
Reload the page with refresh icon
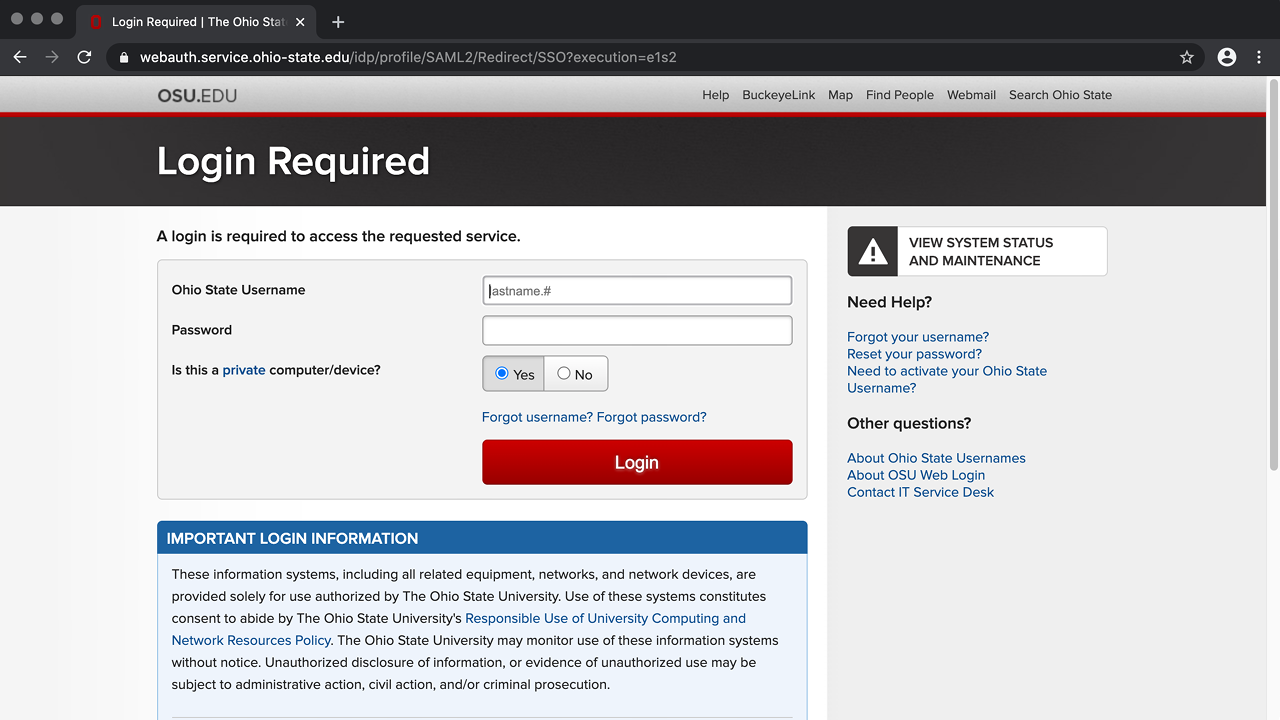click(x=84, y=57)
